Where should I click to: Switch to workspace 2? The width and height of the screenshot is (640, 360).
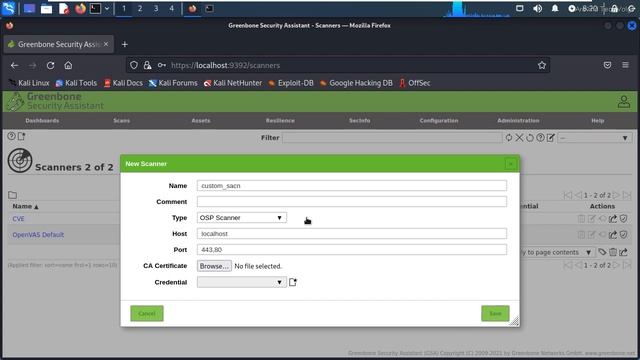[140, 8]
